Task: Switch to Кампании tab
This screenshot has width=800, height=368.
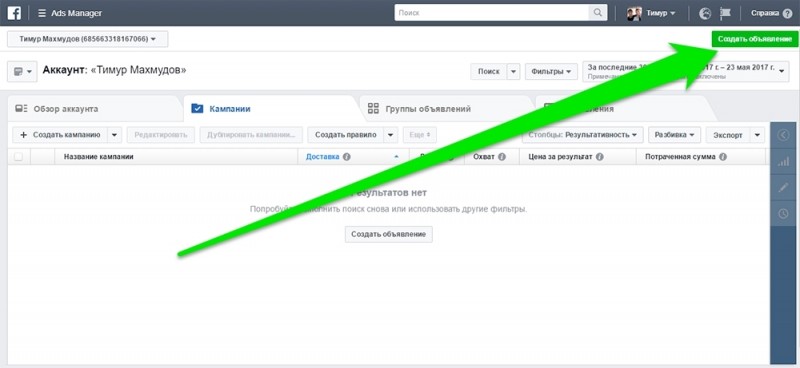Action: 271,109
